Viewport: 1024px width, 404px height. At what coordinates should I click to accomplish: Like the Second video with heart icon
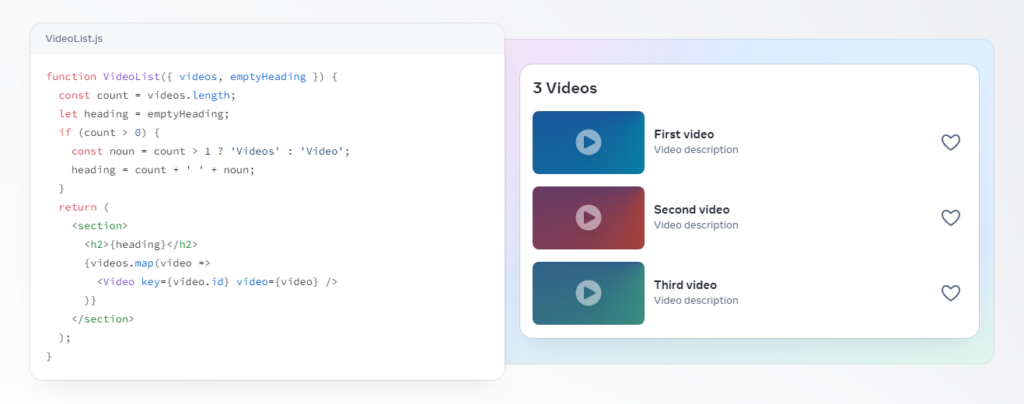tap(950, 217)
